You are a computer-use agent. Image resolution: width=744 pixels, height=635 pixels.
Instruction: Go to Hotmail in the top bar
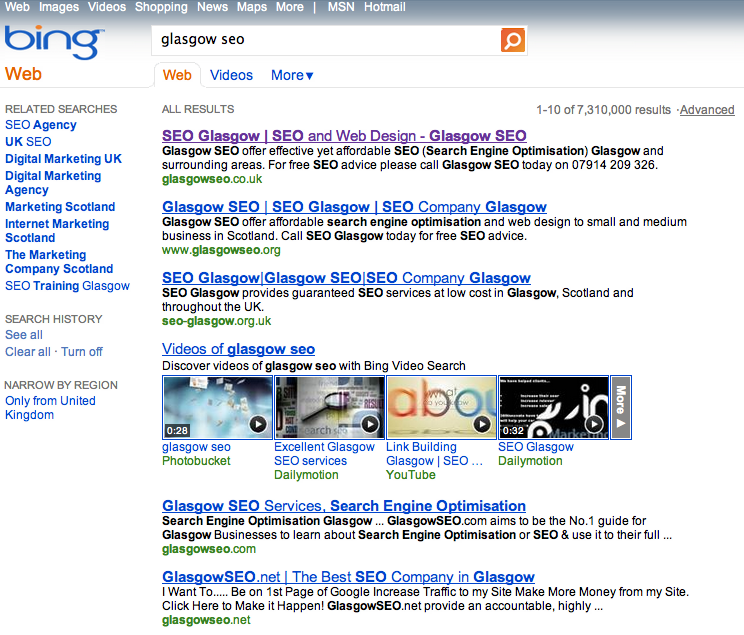coord(384,7)
